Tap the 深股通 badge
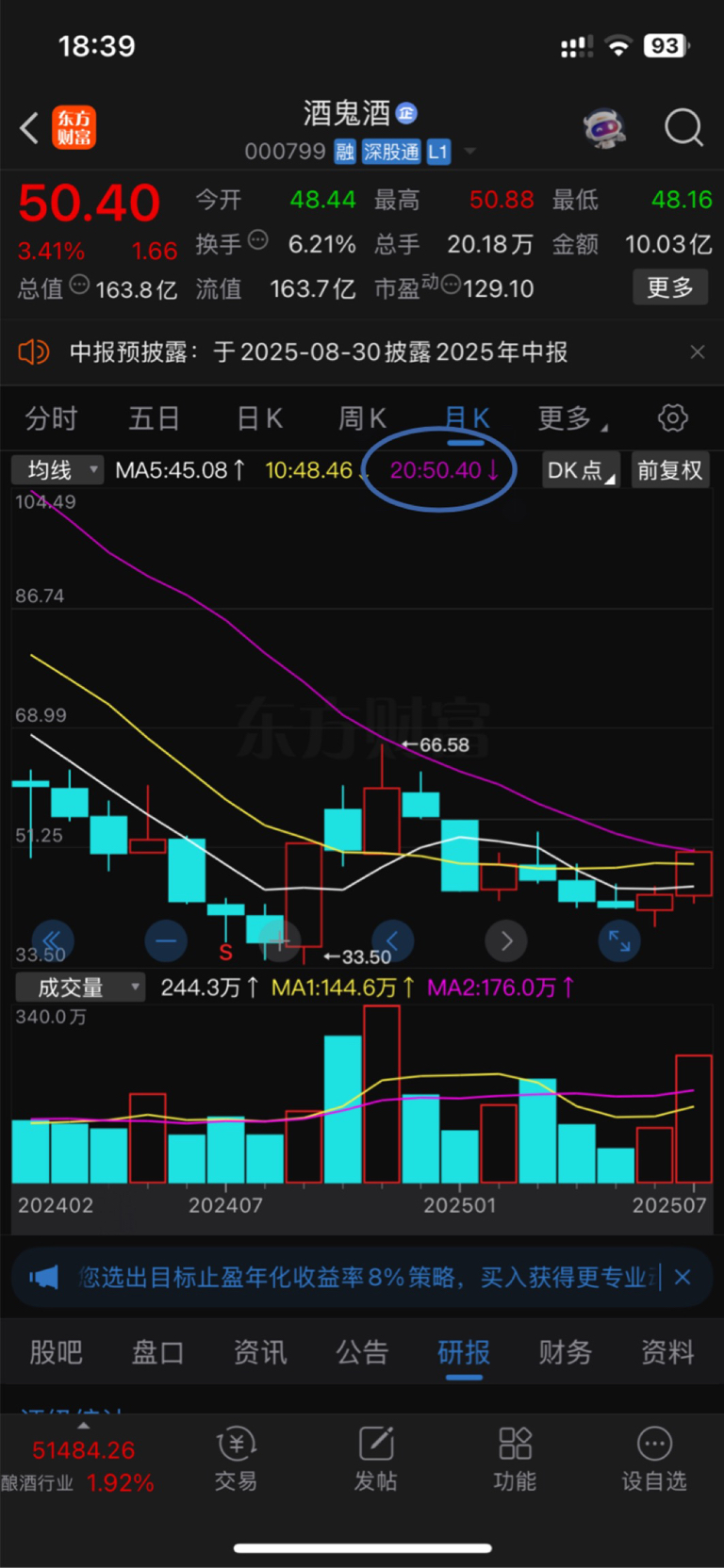Image resolution: width=724 pixels, height=1568 pixels. pyautogui.click(x=391, y=152)
